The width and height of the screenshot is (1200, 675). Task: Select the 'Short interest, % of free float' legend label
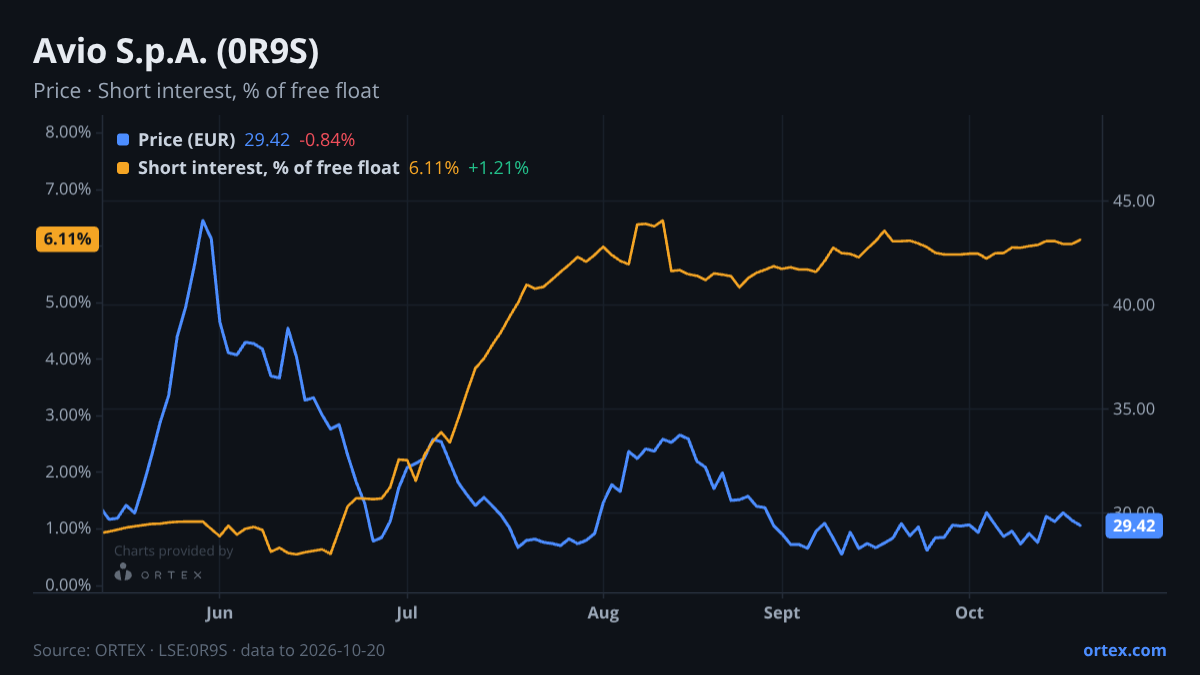tap(268, 168)
